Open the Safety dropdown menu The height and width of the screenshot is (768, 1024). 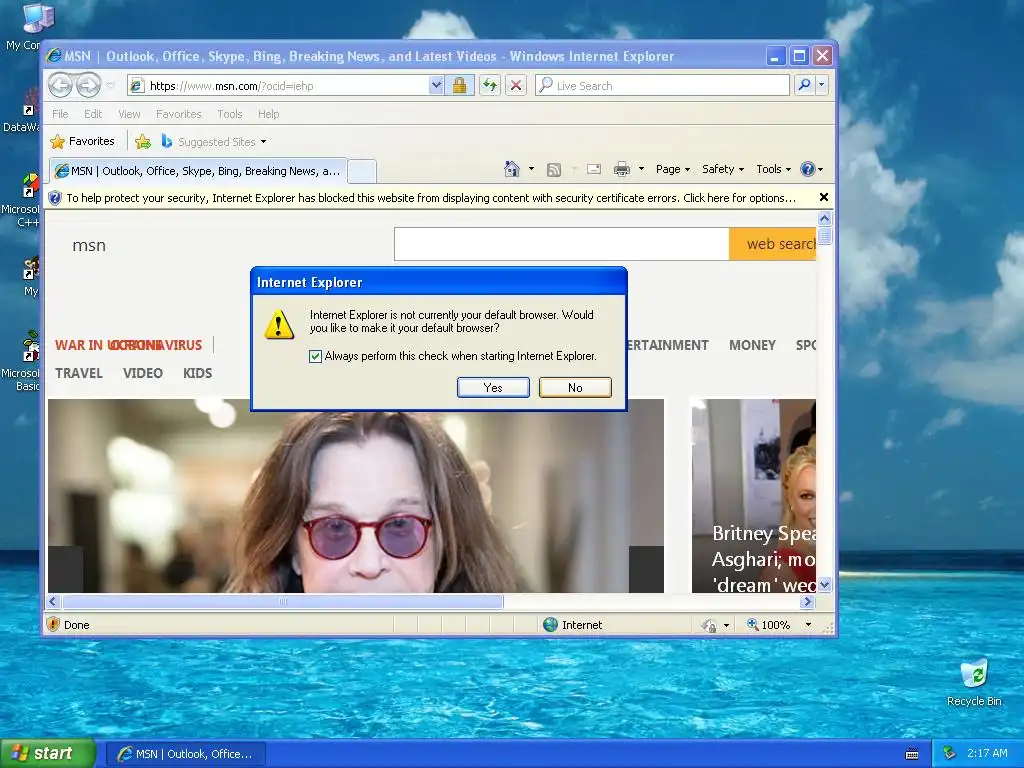point(723,169)
